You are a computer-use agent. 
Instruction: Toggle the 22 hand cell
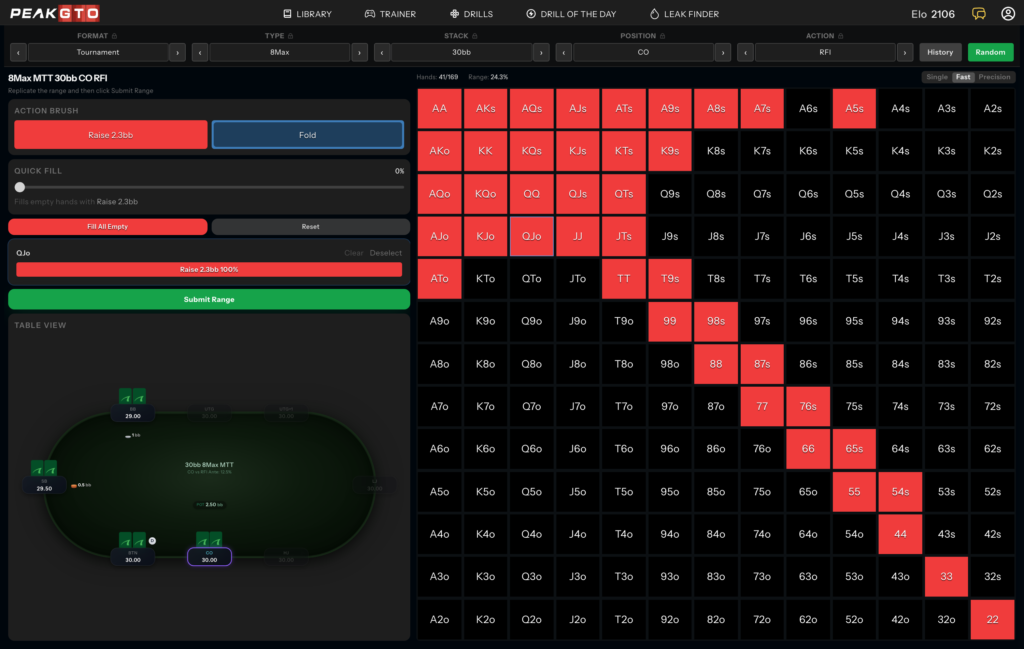click(x=992, y=619)
